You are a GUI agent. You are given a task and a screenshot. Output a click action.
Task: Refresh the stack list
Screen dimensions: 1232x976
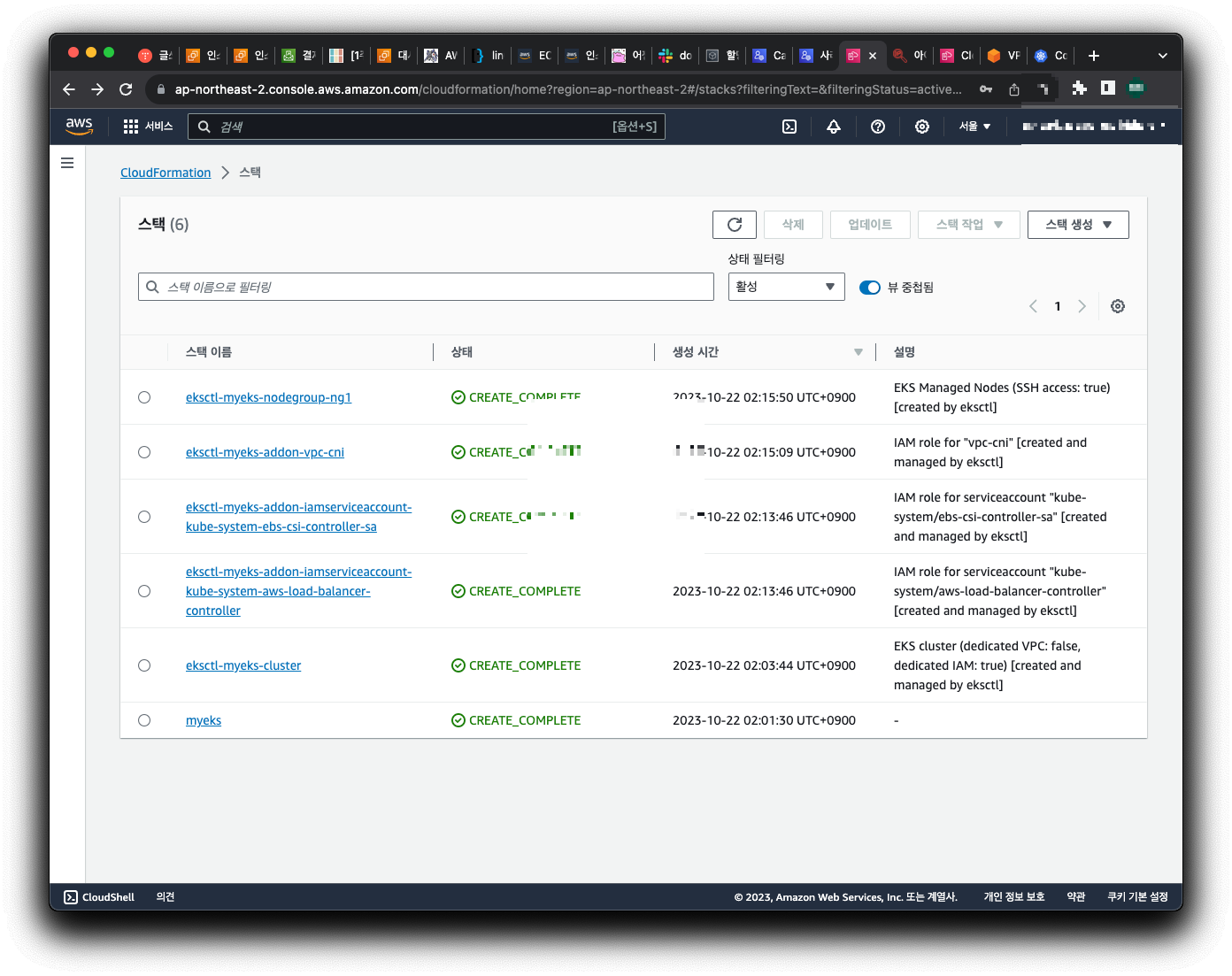tap(735, 225)
